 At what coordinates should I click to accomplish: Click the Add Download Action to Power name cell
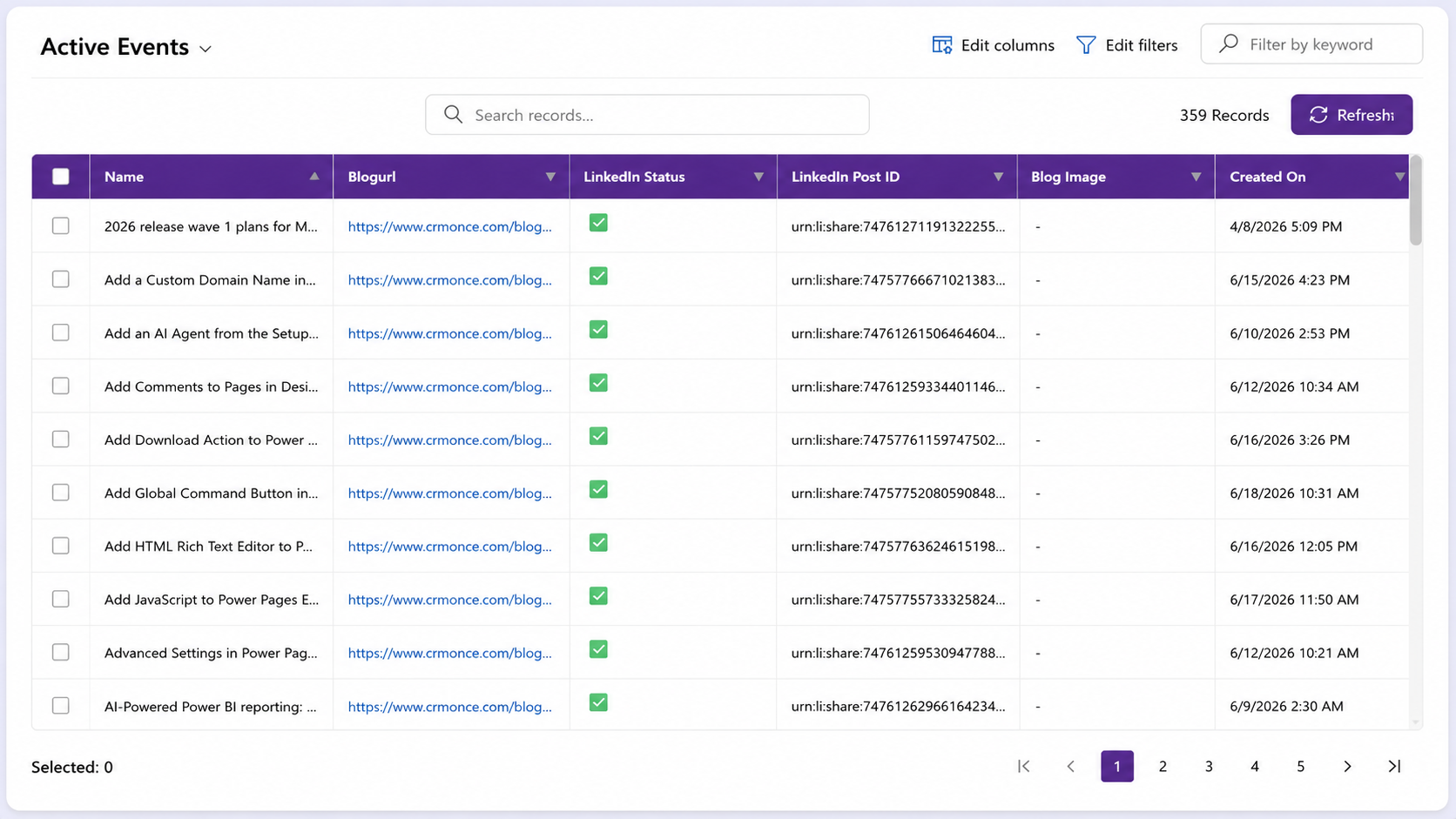[x=211, y=440]
